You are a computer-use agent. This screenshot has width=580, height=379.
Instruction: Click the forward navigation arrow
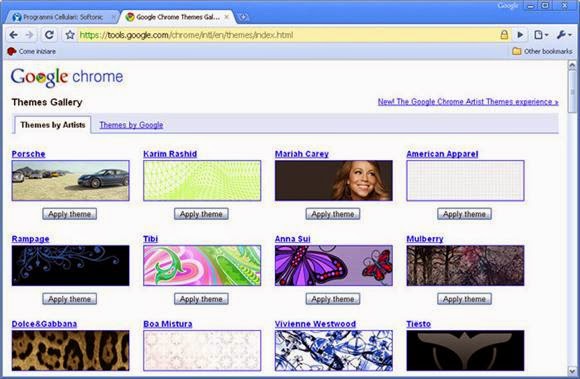tap(29, 35)
